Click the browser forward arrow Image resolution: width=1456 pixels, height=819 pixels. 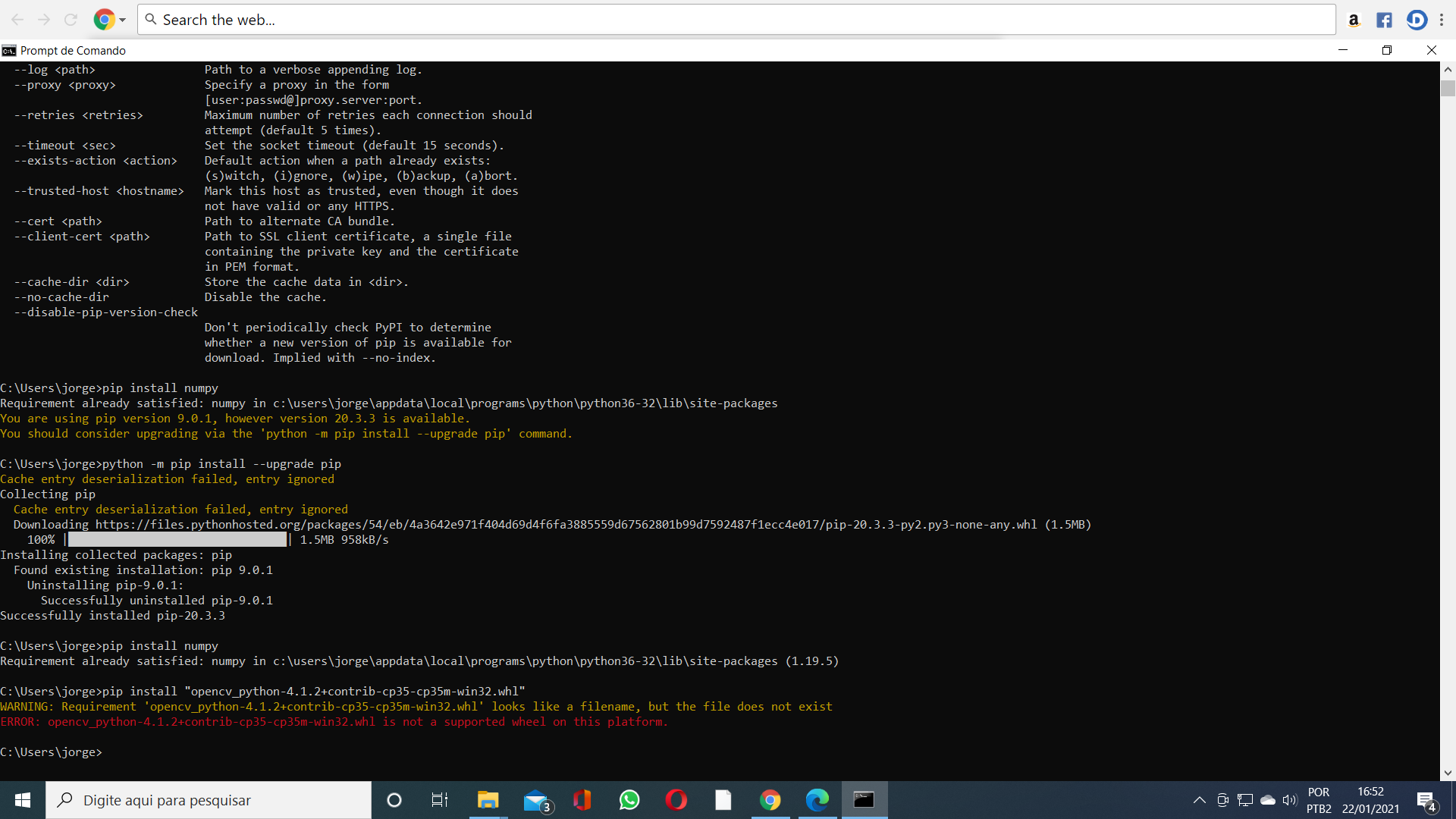[x=44, y=20]
